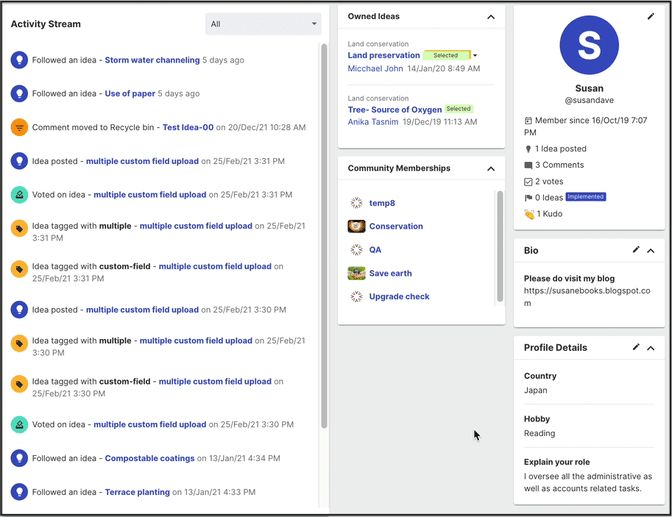Collapse the Community Memberships panel
Viewport: 672px width, 517px height.
point(491,169)
